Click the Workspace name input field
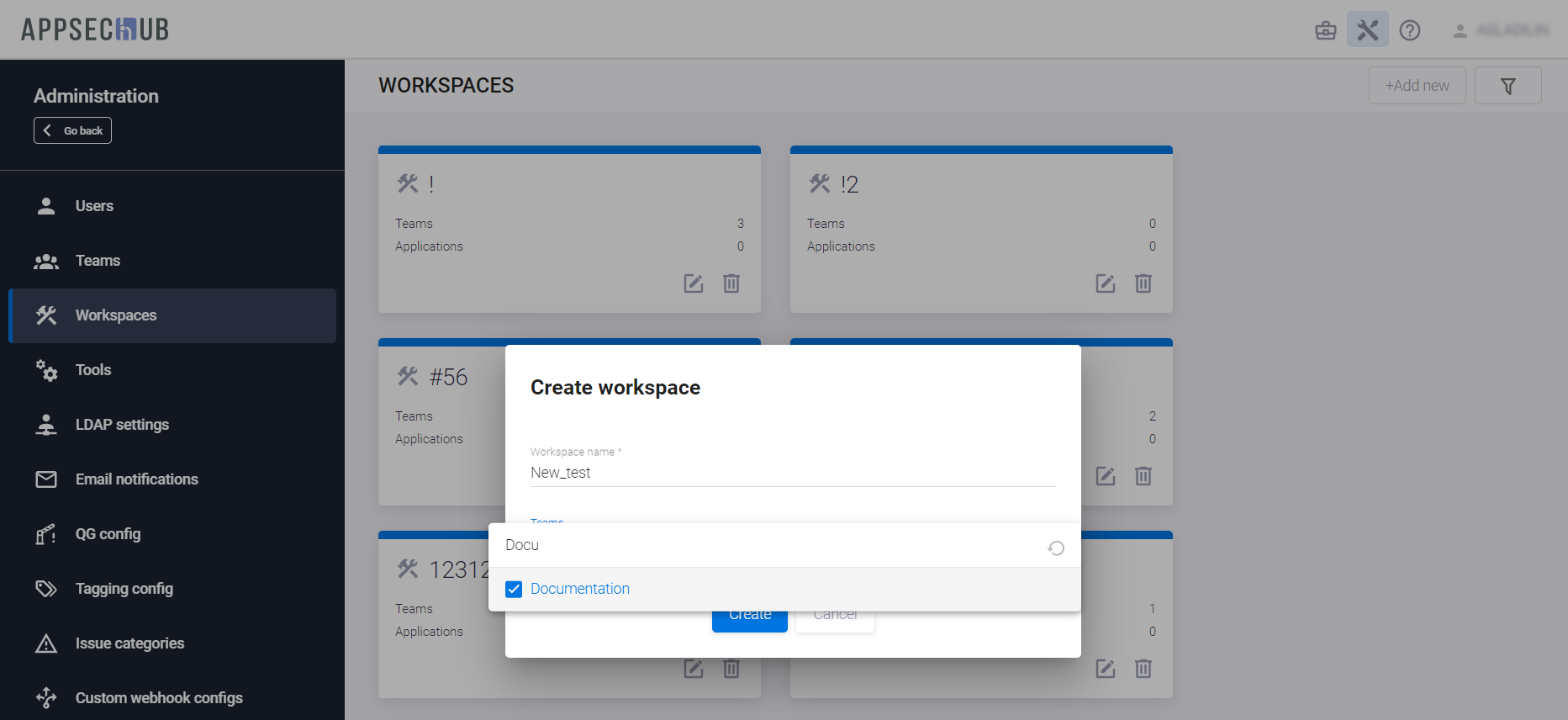The height and width of the screenshot is (720, 1568). [792, 473]
